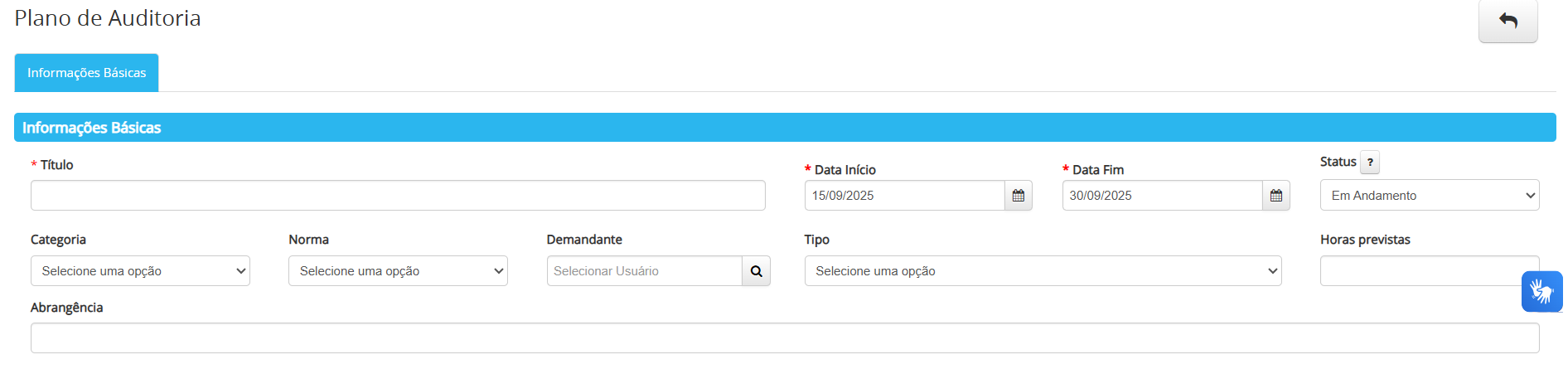Click the blue Informações Básicas section header
Screen dimensions: 1568x374
pyautogui.click(x=784, y=128)
